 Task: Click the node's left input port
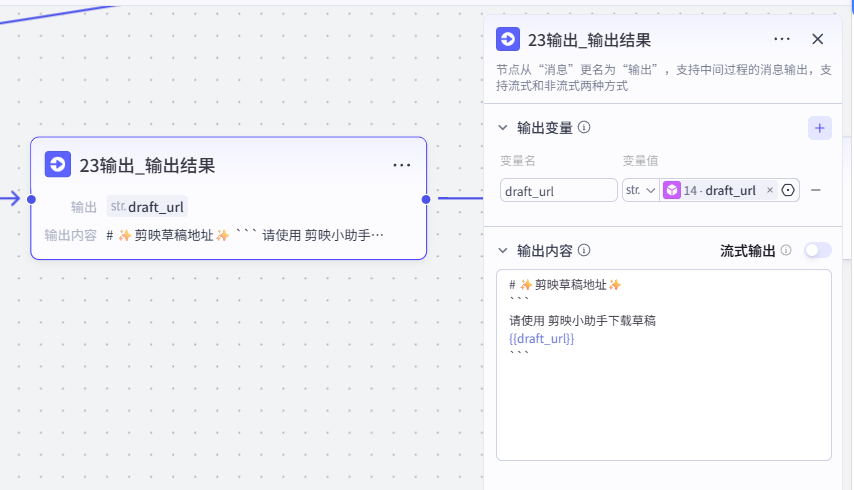click(32, 199)
